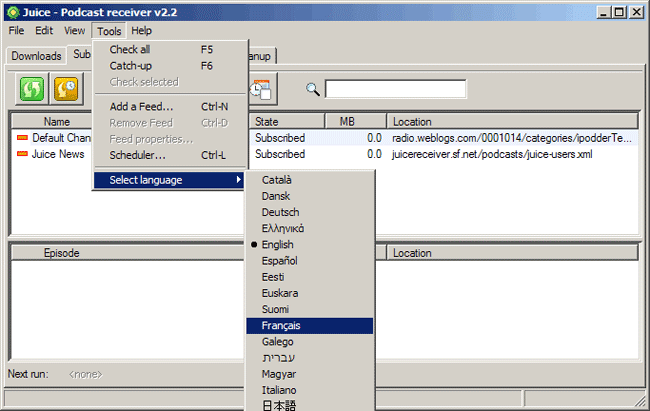Choose the Japanese 日本語 language
Viewport: 650px width, 411px height.
pos(310,405)
